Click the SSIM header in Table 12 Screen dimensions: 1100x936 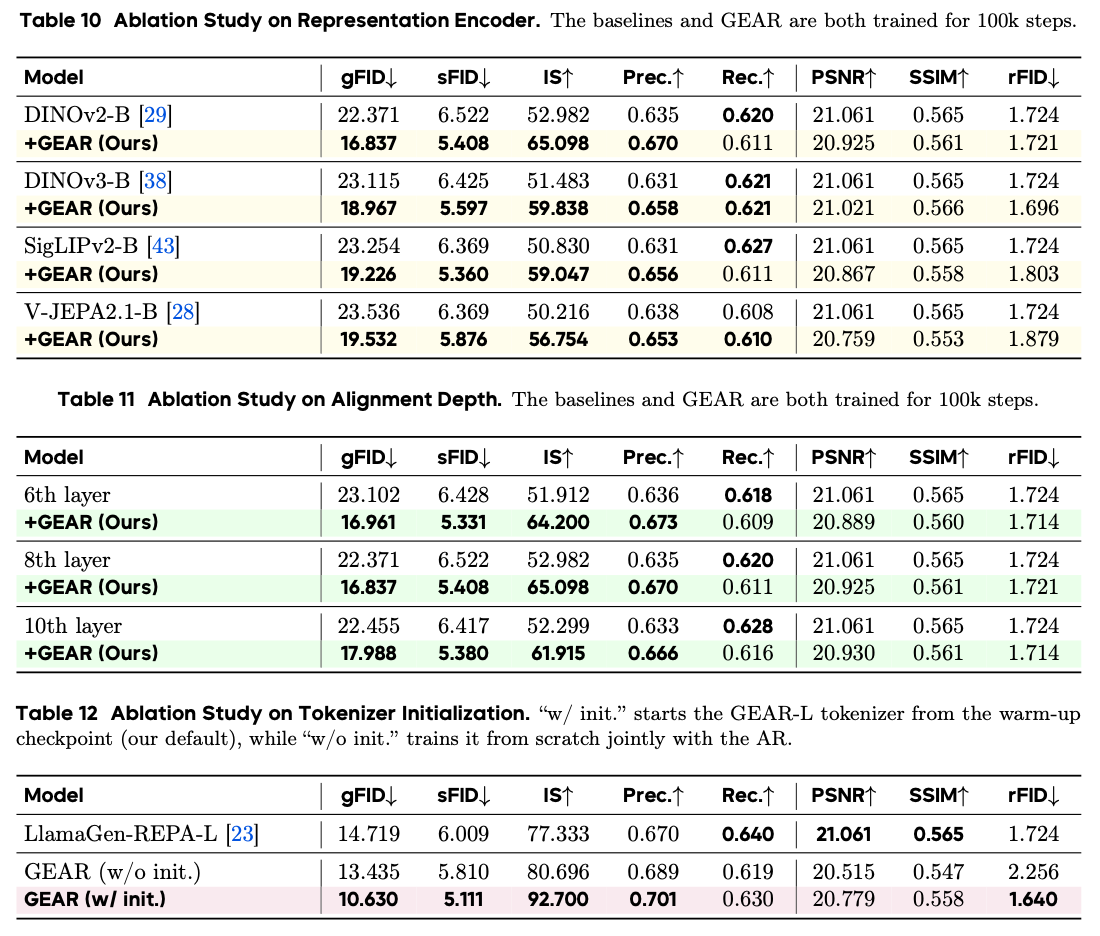pos(939,796)
